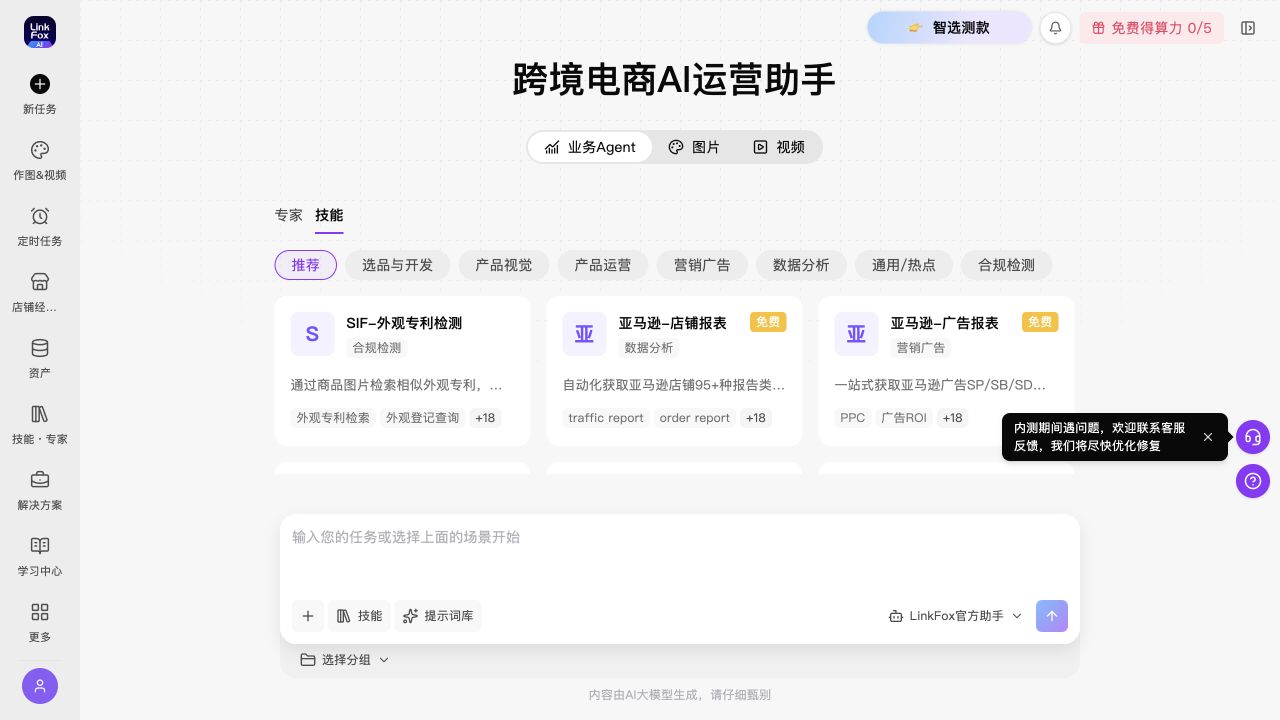This screenshot has height=720, width=1280.
Task: Open the SIF-外观专利检测 skill card
Action: coord(402,371)
